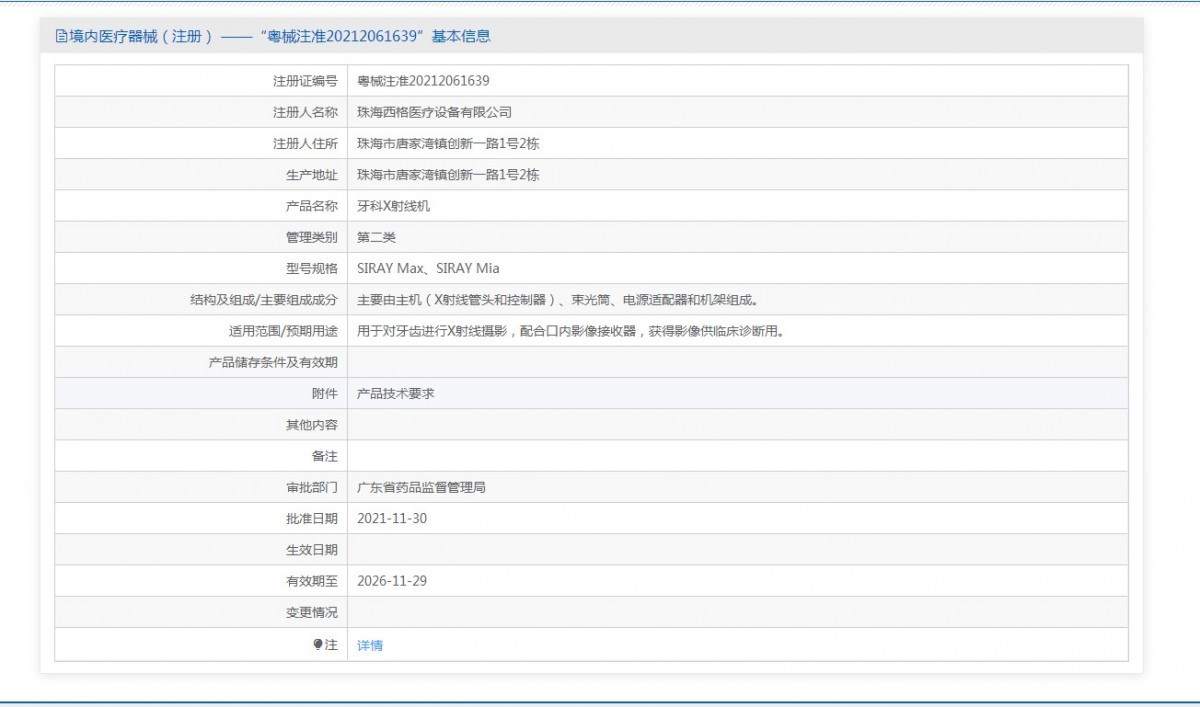Click model spec SIRAY Max、SIRAY Mia

point(428,268)
